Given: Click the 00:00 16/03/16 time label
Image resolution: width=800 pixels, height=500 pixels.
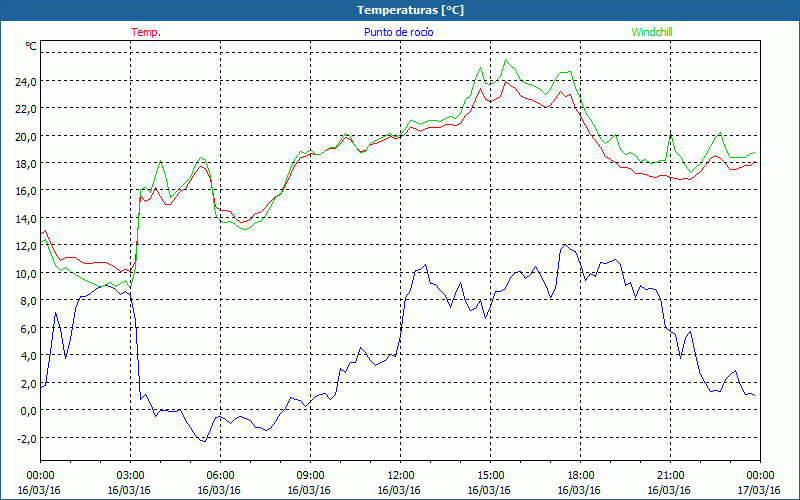Looking at the screenshot, I should tap(39, 483).
